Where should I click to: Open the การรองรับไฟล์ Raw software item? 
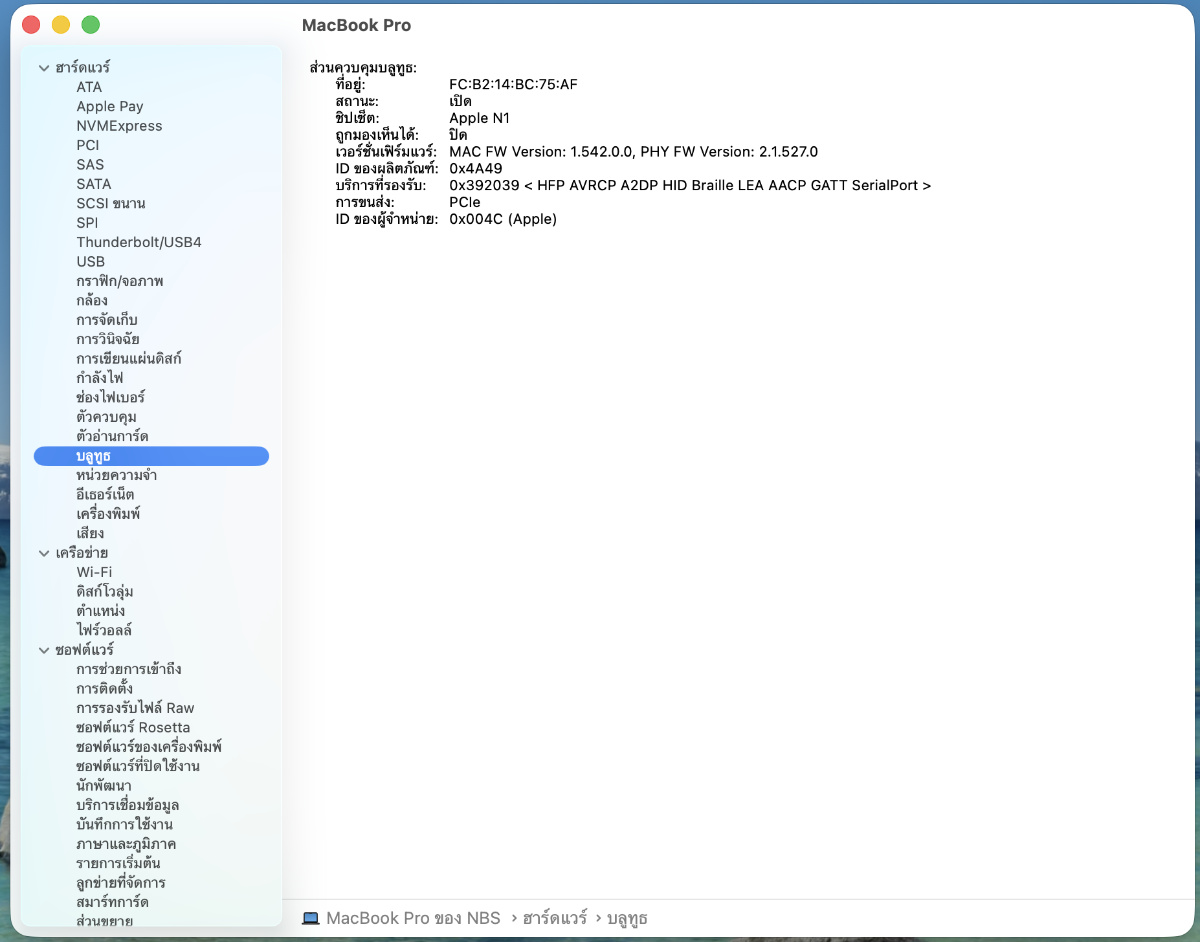coord(135,708)
